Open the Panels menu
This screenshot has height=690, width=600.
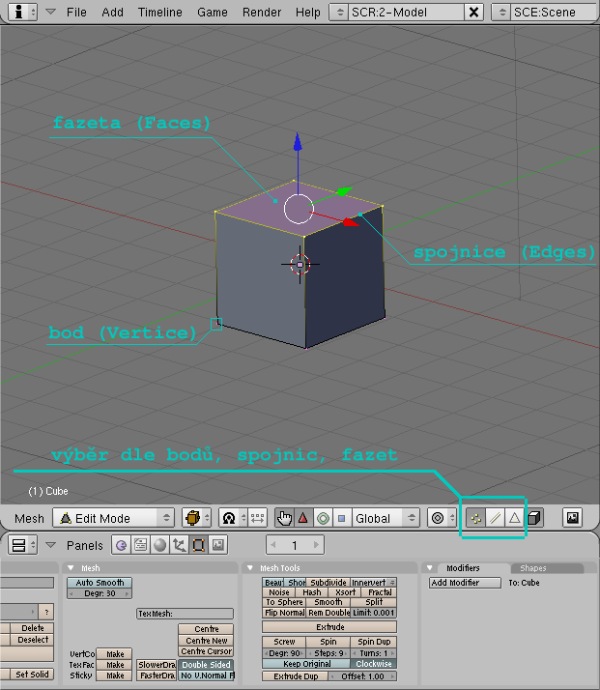[x=85, y=546]
